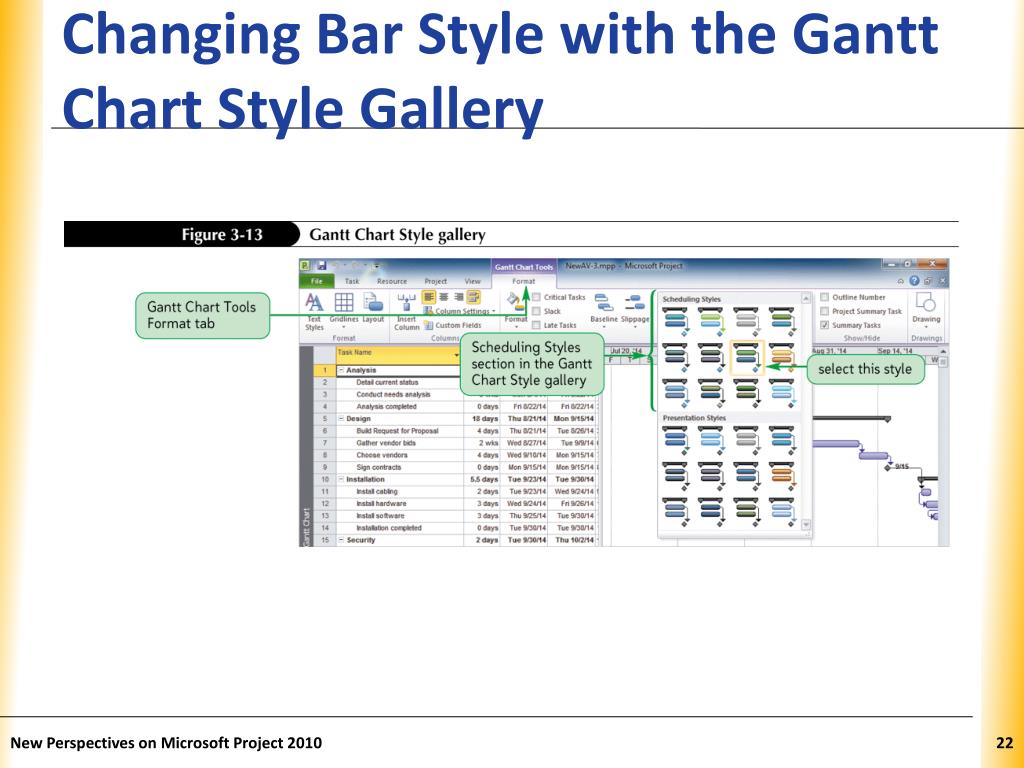Open the Baseline dropdown
1024x768 pixels.
(603, 310)
